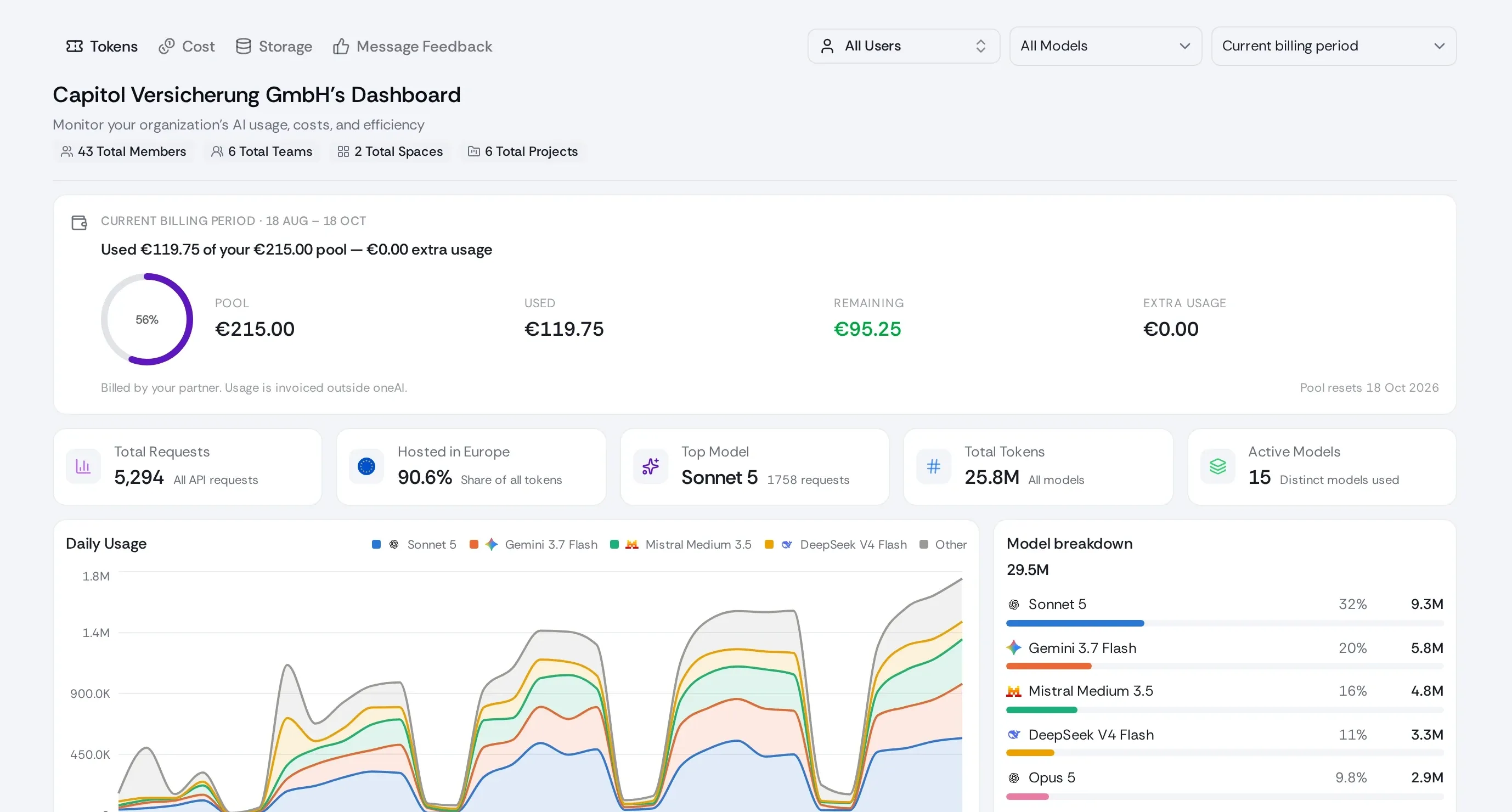The height and width of the screenshot is (812, 1512).
Task: Click the thumbs-up icon of Message Feedback
Action: 341,46
